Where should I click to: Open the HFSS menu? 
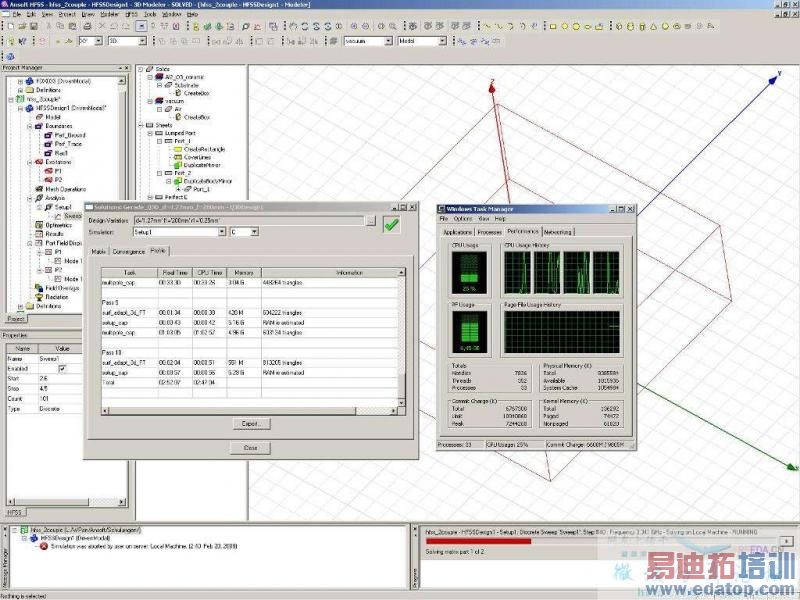[131, 15]
